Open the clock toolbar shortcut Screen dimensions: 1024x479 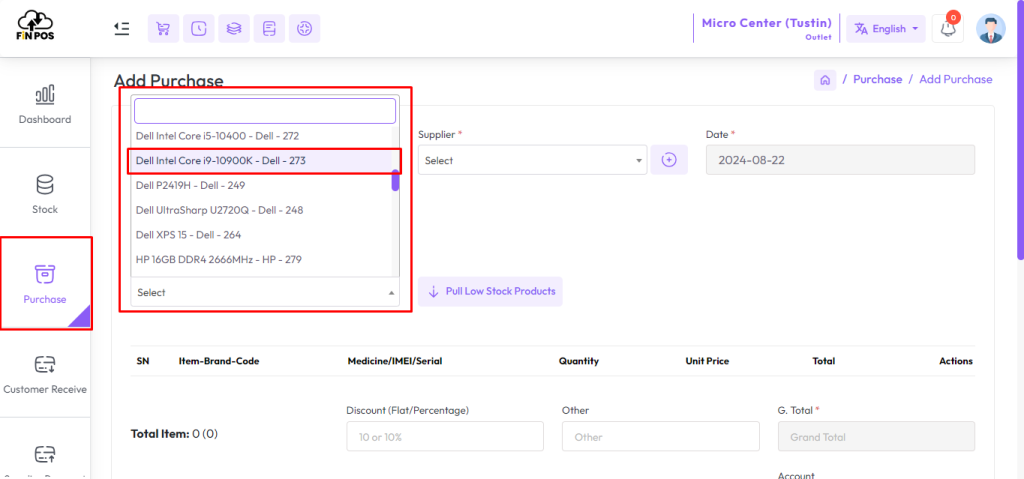[x=199, y=29]
